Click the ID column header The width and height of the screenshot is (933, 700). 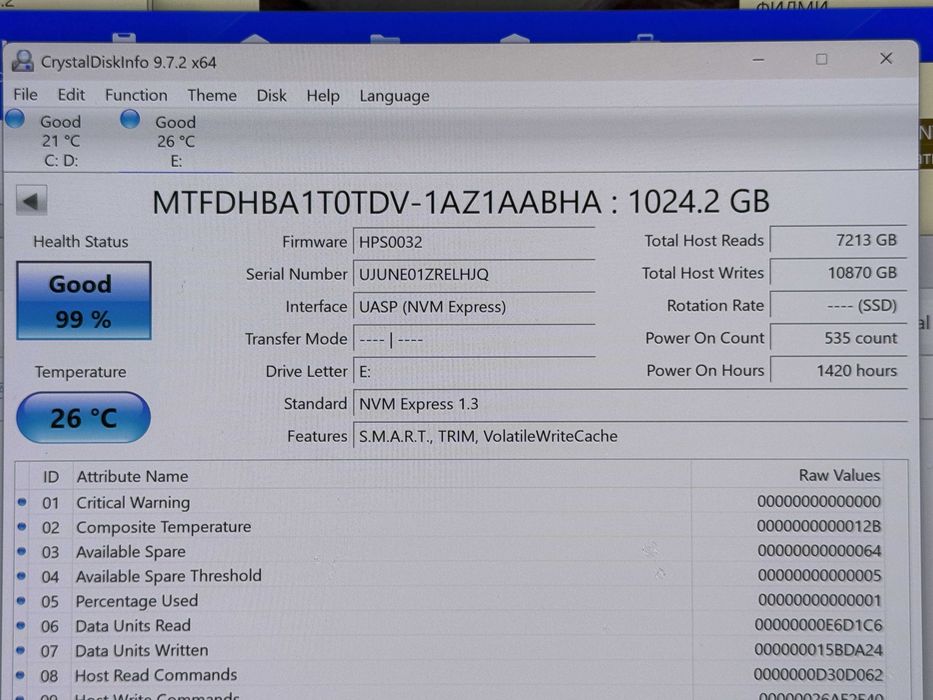pyautogui.click(x=51, y=477)
